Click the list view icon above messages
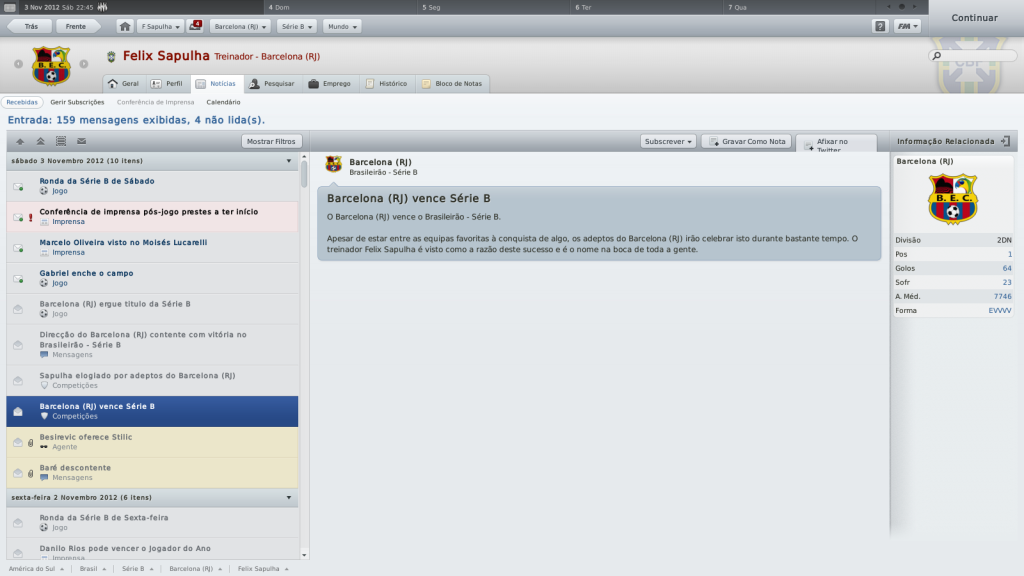 tap(61, 141)
